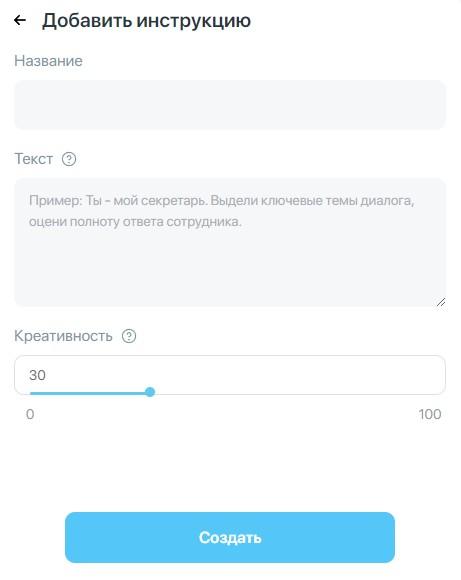
Task: Focus the Название input field
Action: pyautogui.click(x=230, y=105)
